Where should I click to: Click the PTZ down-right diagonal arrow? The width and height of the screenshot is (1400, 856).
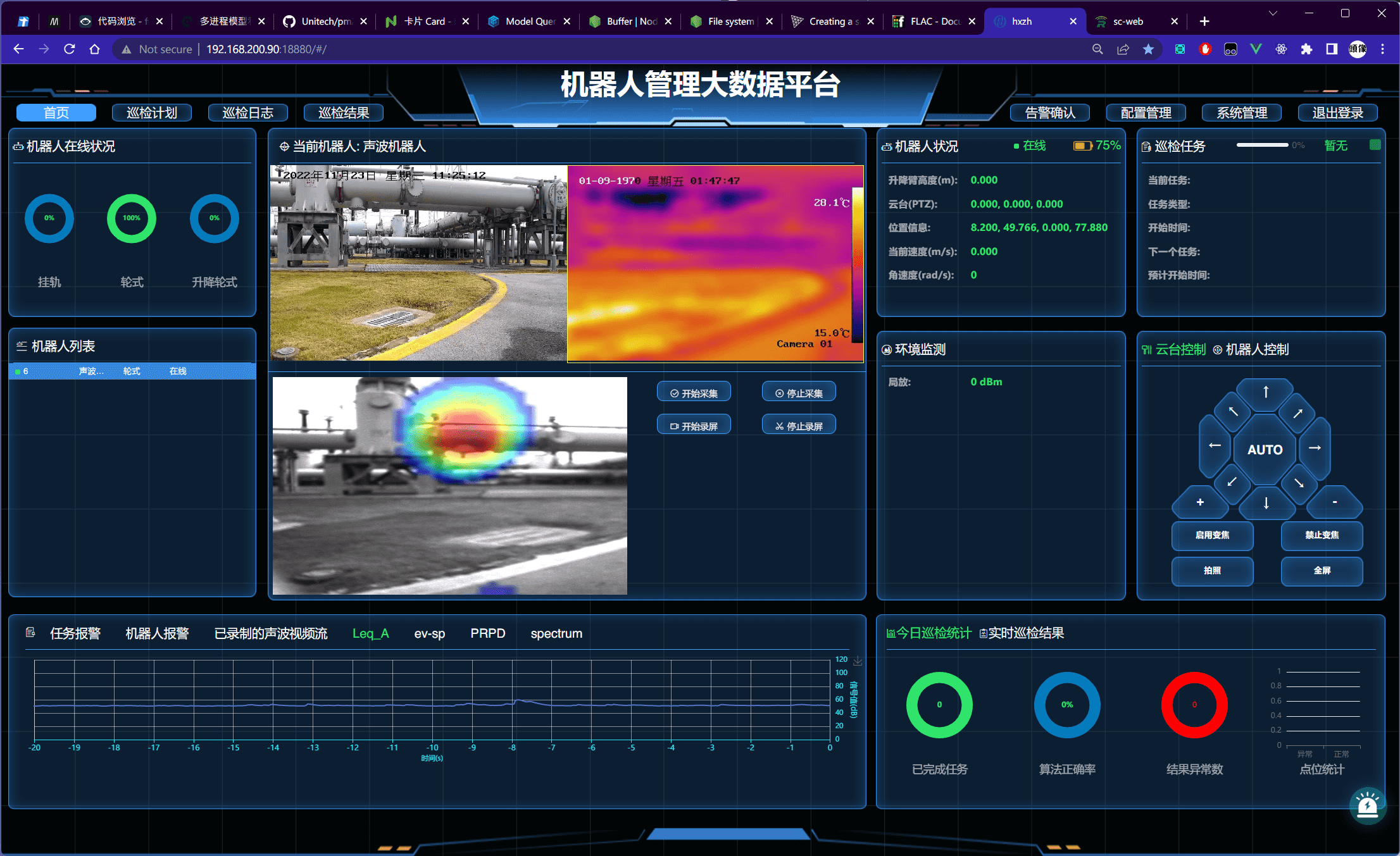coord(1299,483)
